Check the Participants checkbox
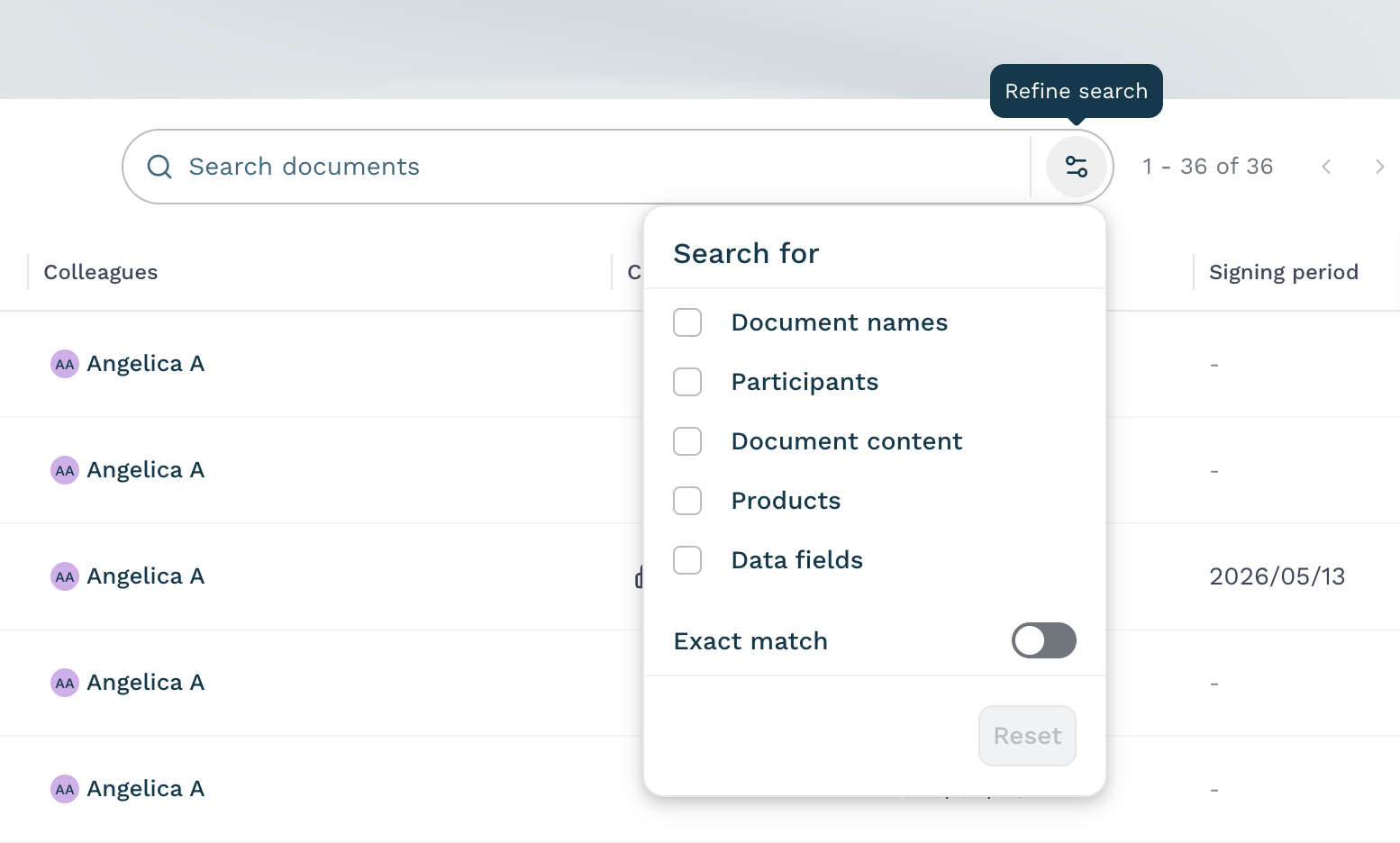This screenshot has height=843, width=1400. point(687,382)
